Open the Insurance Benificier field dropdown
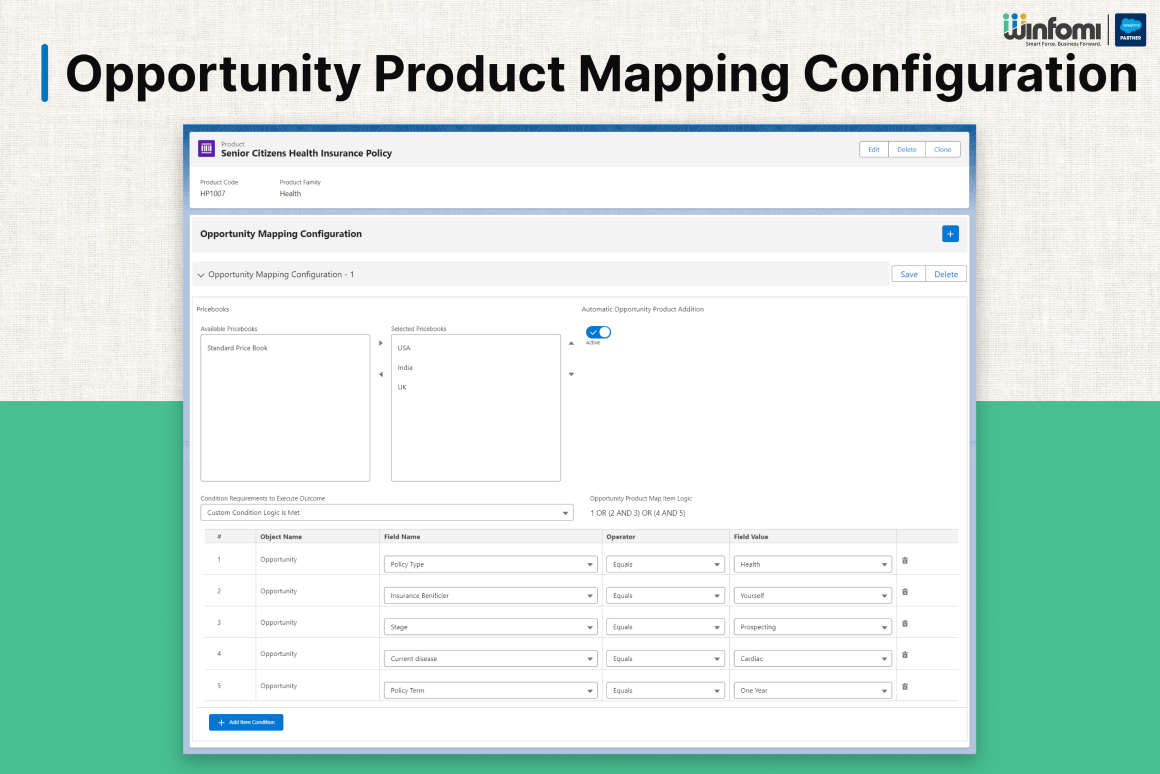 pos(490,595)
